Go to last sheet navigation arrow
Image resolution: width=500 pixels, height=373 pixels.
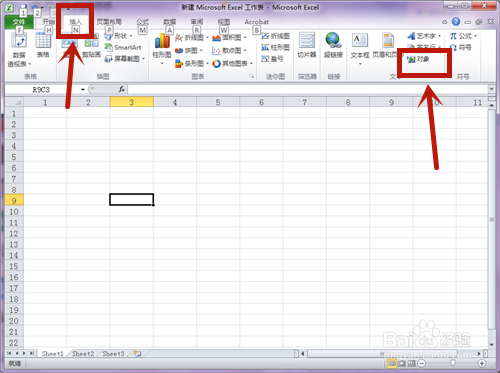[32, 353]
